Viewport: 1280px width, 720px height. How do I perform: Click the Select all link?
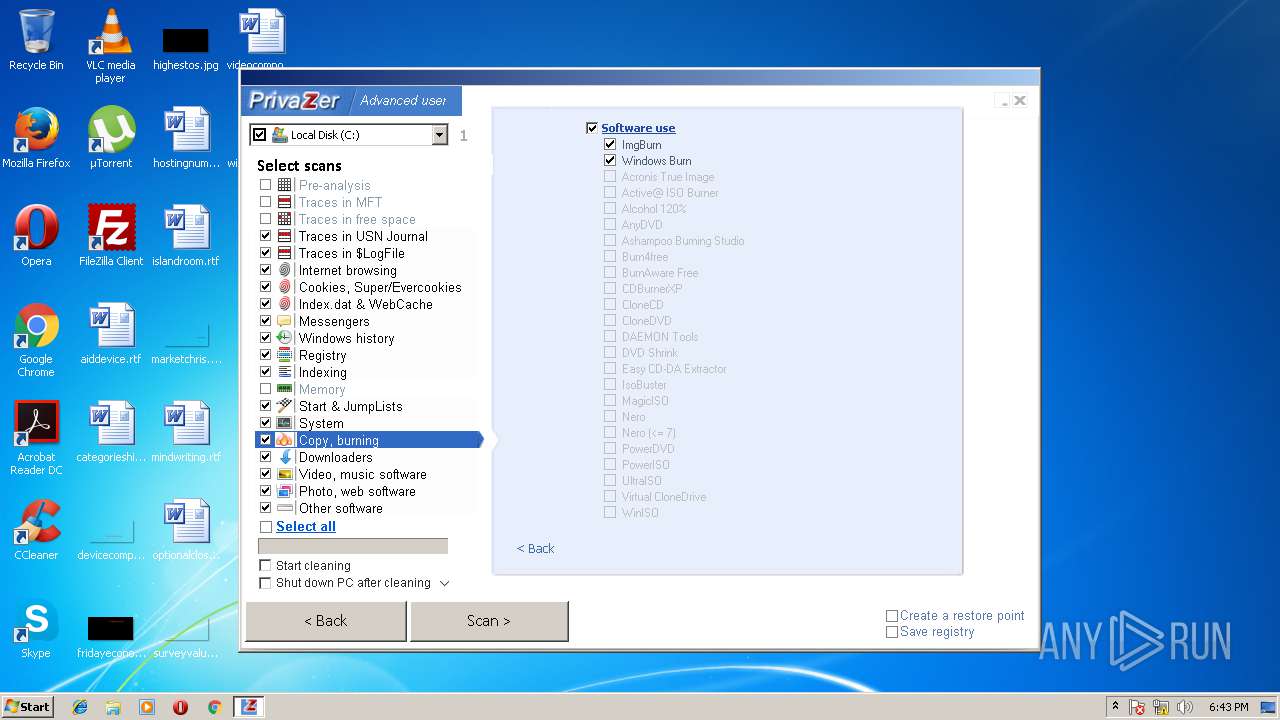click(x=306, y=526)
